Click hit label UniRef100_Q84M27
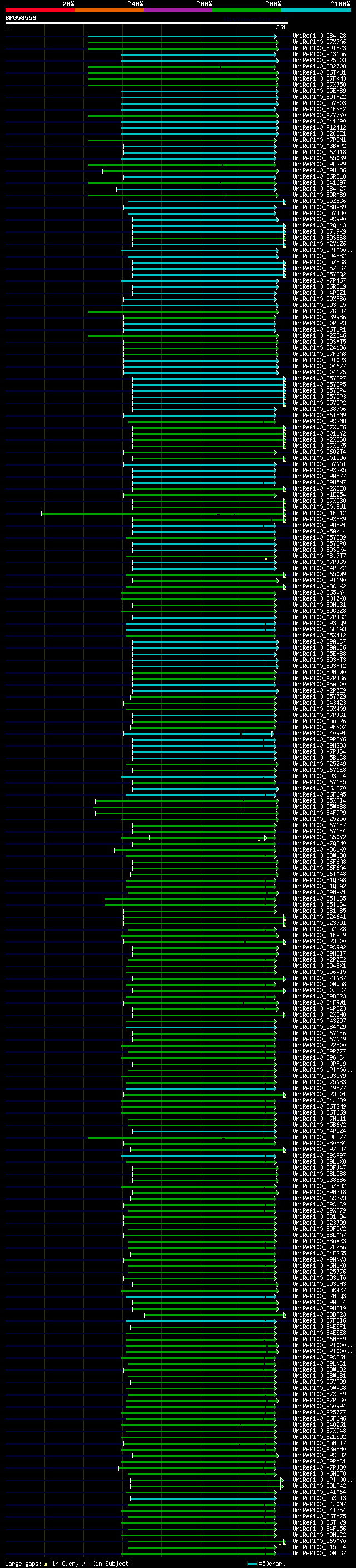356x1568 pixels. pos(319,189)
